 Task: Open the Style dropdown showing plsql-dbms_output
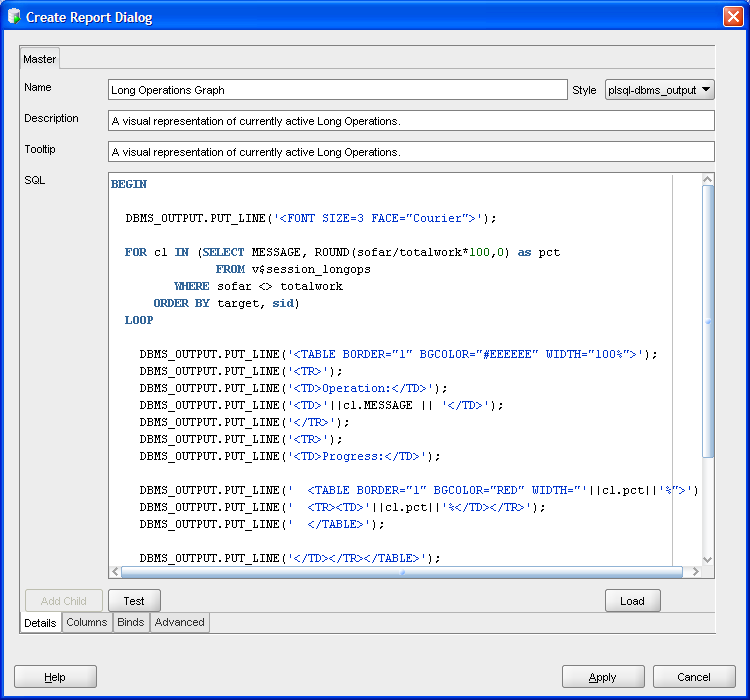(x=659, y=90)
